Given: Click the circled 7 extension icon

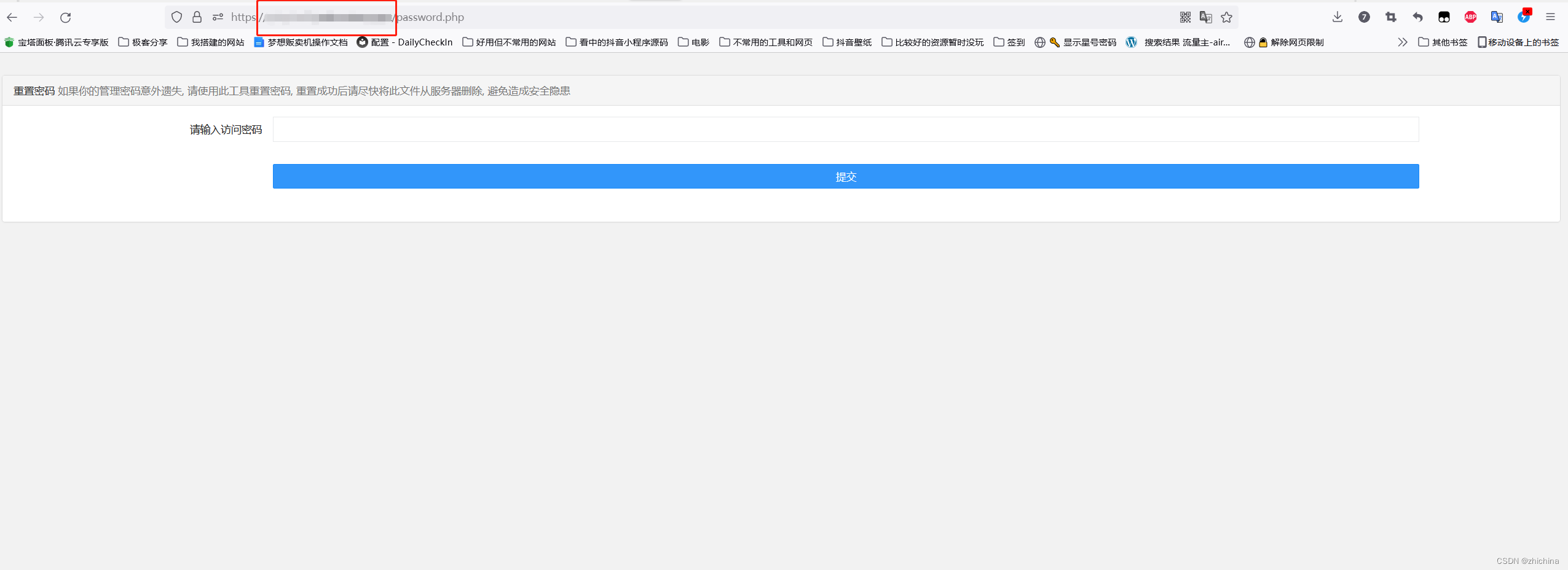Looking at the screenshot, I should pyautogui.click(x=1364, y=17).
